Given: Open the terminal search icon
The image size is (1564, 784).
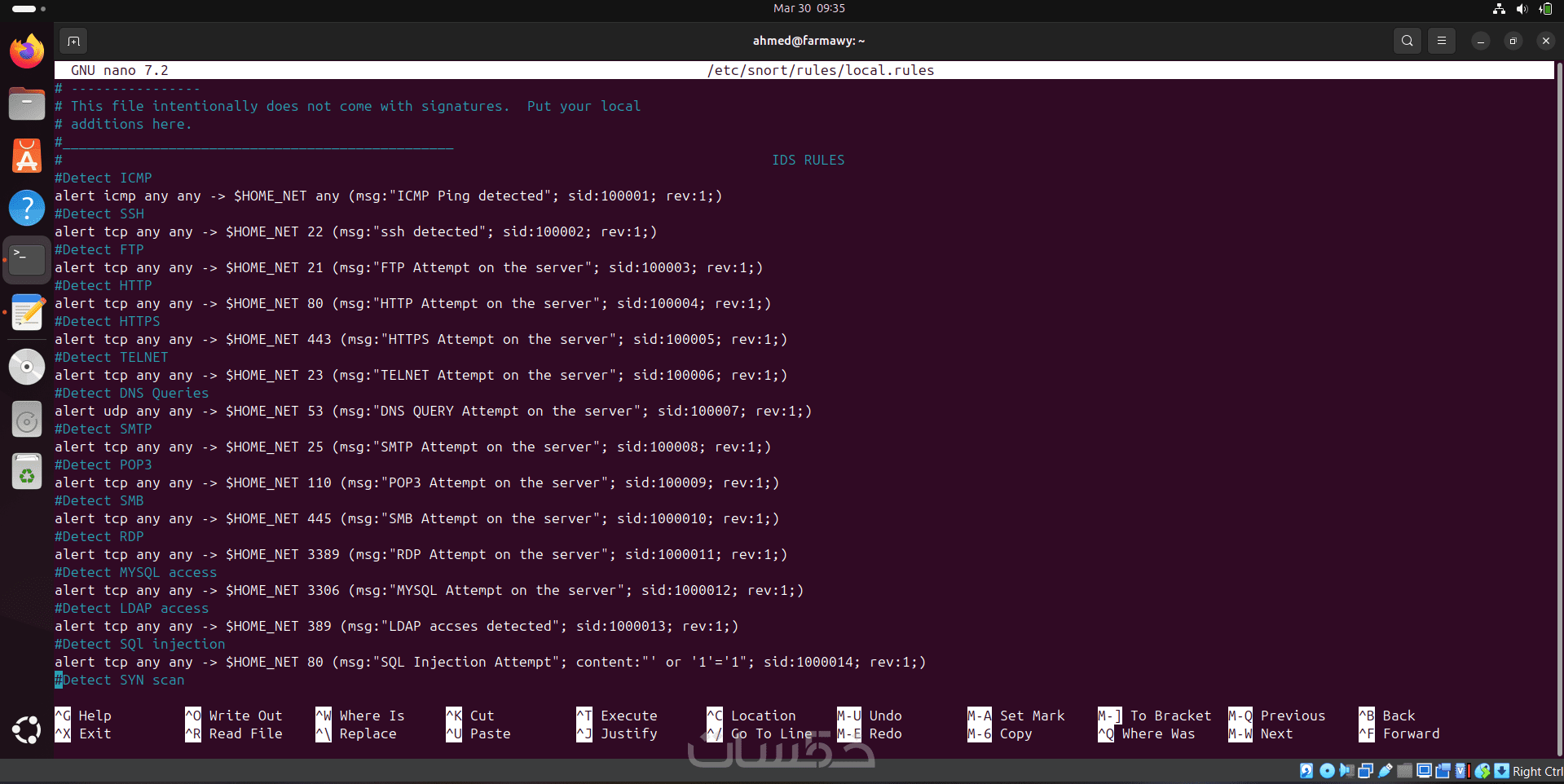Looking at the screenshot, I should tap(1407, 41).
